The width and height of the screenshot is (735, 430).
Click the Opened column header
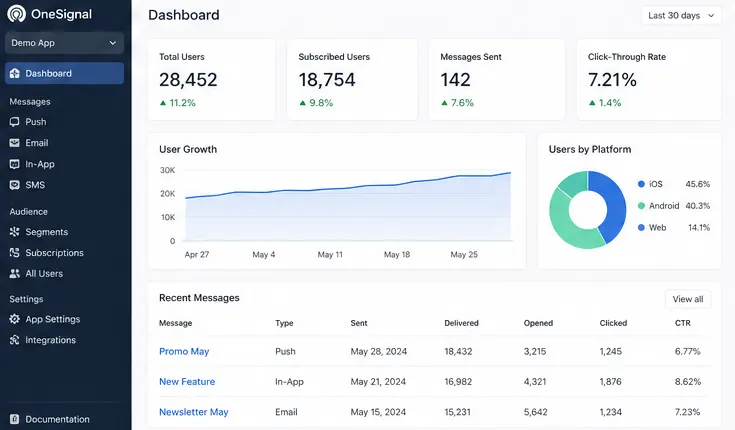pyautogui.click(x=538, y=323)
